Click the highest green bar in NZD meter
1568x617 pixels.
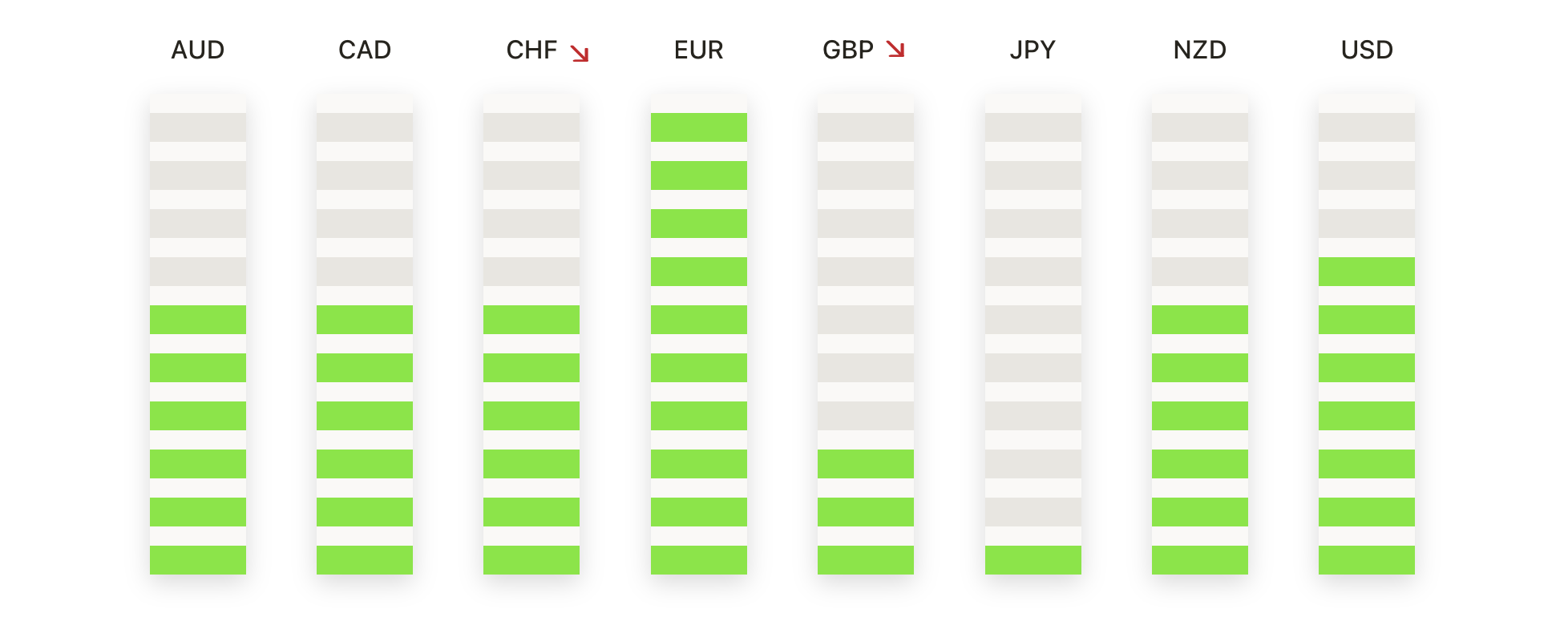point(1199,320)
